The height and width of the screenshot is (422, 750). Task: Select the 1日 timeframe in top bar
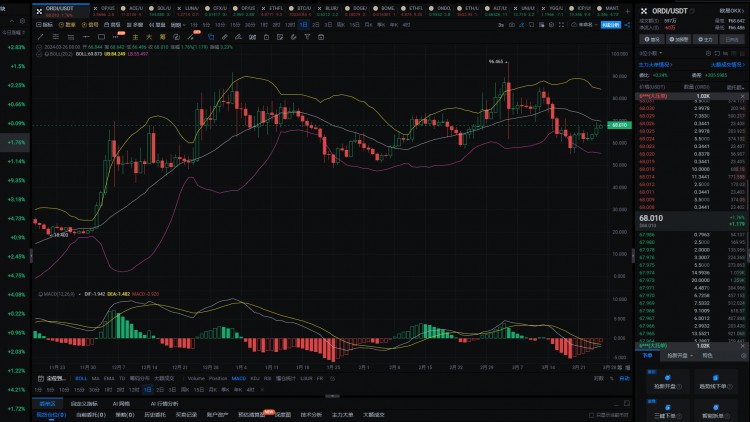click(303, 24)
